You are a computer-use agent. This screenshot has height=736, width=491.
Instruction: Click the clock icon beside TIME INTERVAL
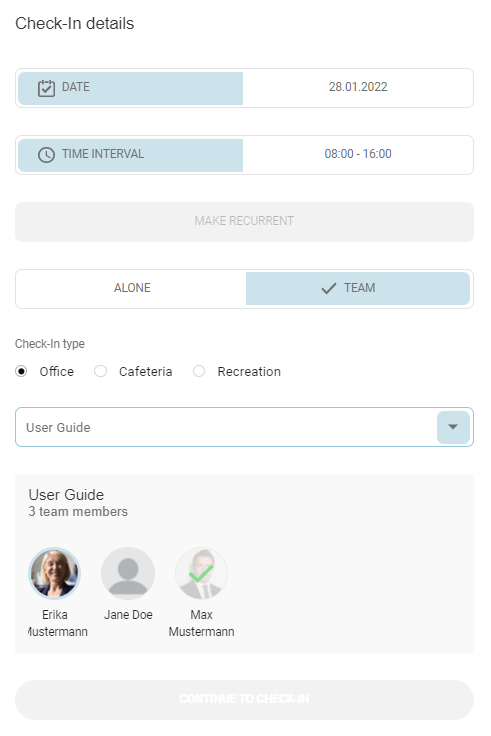pyautogui.click(x=46, y=155)
